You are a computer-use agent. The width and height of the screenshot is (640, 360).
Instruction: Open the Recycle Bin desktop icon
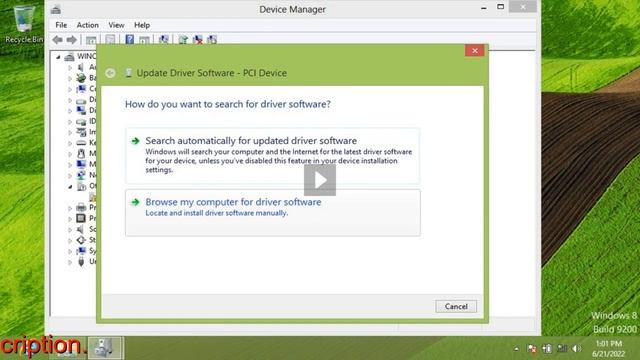click(24, 24)
